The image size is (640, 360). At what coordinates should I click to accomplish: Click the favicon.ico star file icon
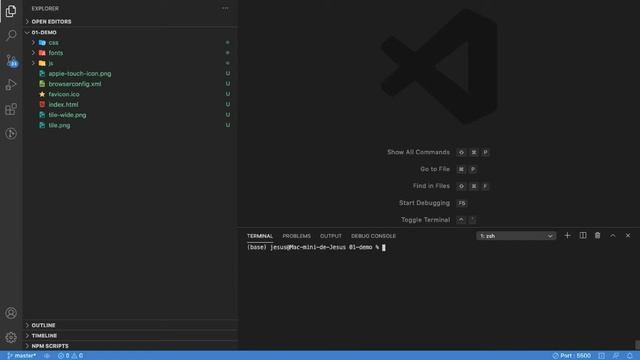[x=42, y=94]
